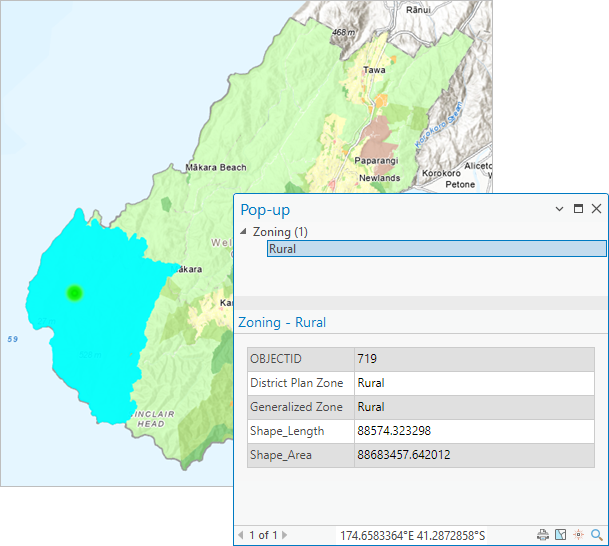The height and width of the screenshot is (546, 609).
Task: Click the coordinates readout in pop-up footer
Action: click(x=412, y=535)
